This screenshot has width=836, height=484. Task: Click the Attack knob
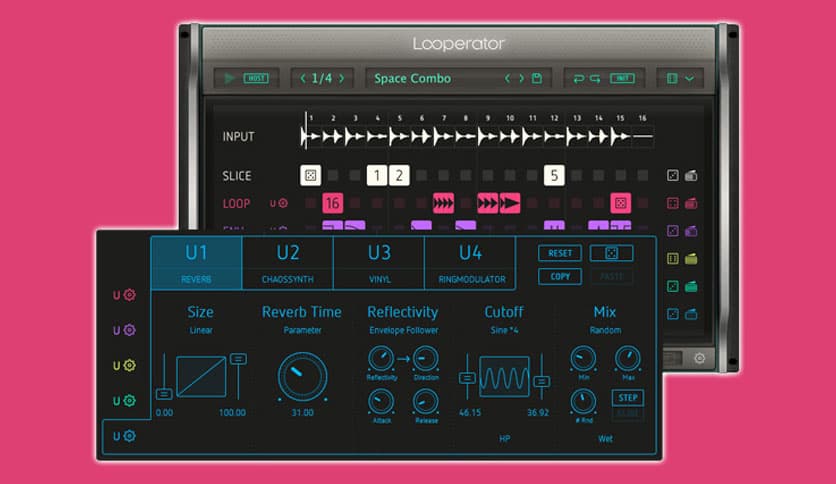(381, 402)
